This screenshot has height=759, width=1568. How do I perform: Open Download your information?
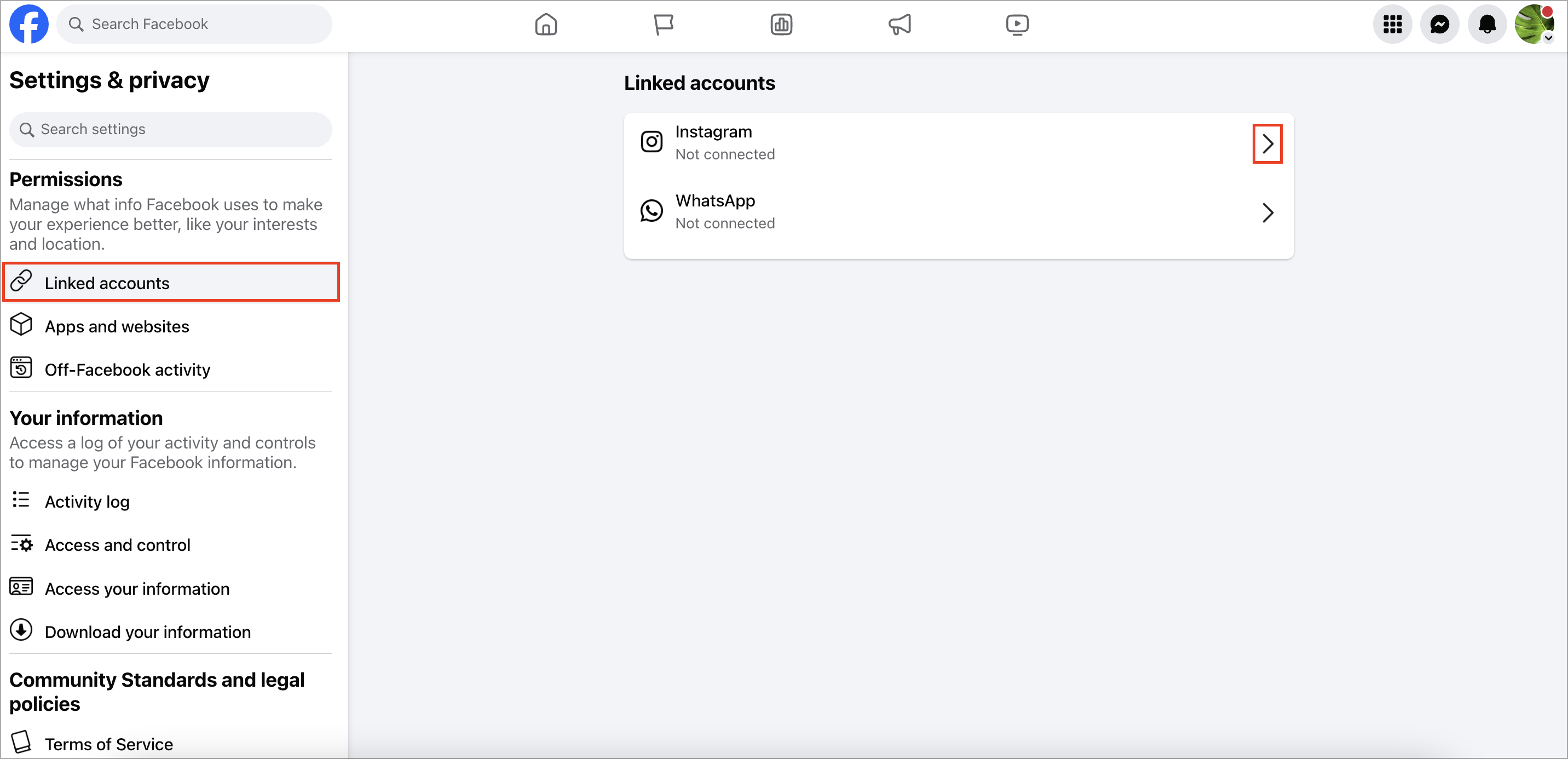[171, 632]
